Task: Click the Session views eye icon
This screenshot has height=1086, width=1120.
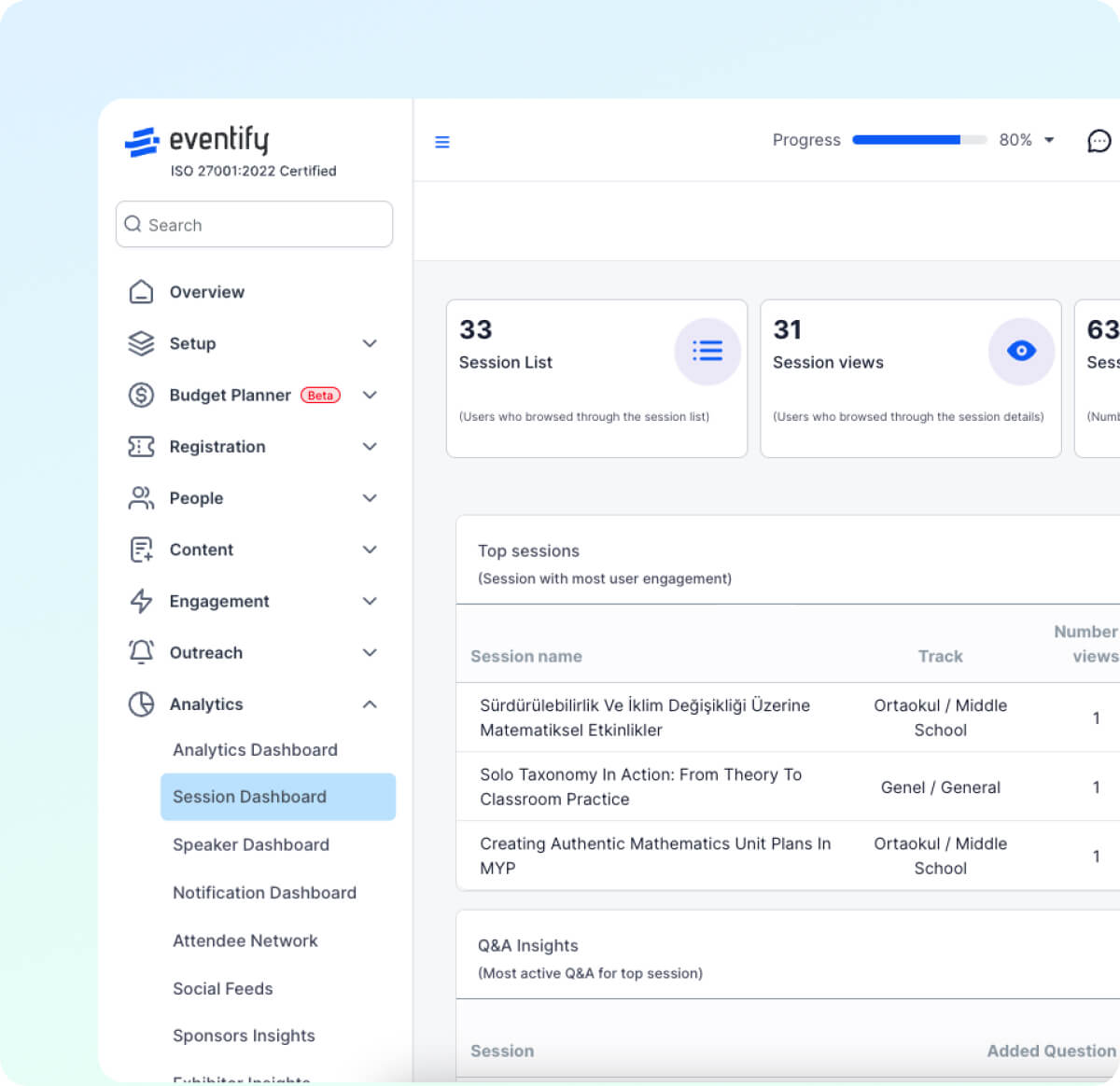Action: click(1021, 351)
